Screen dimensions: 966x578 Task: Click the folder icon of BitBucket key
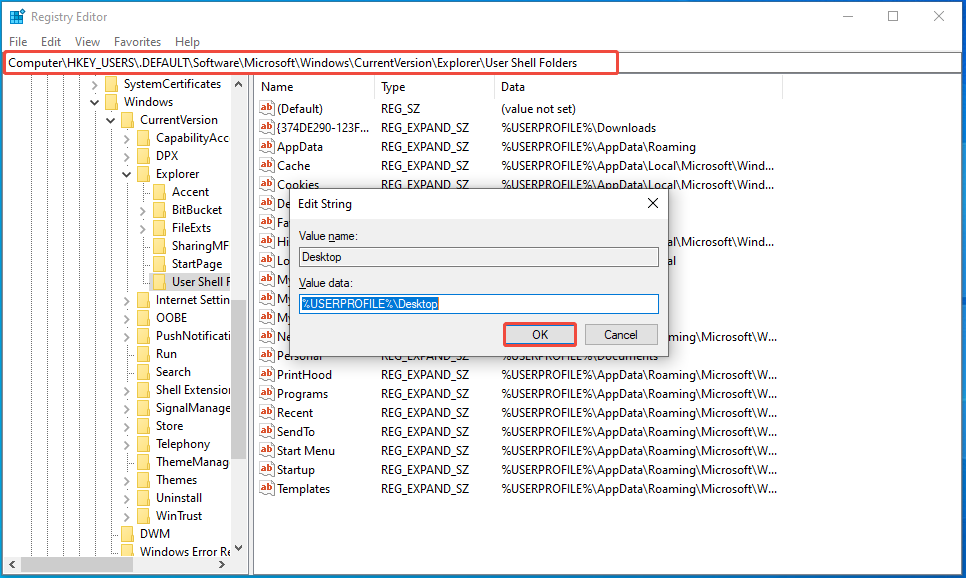(x=160, y=210)
